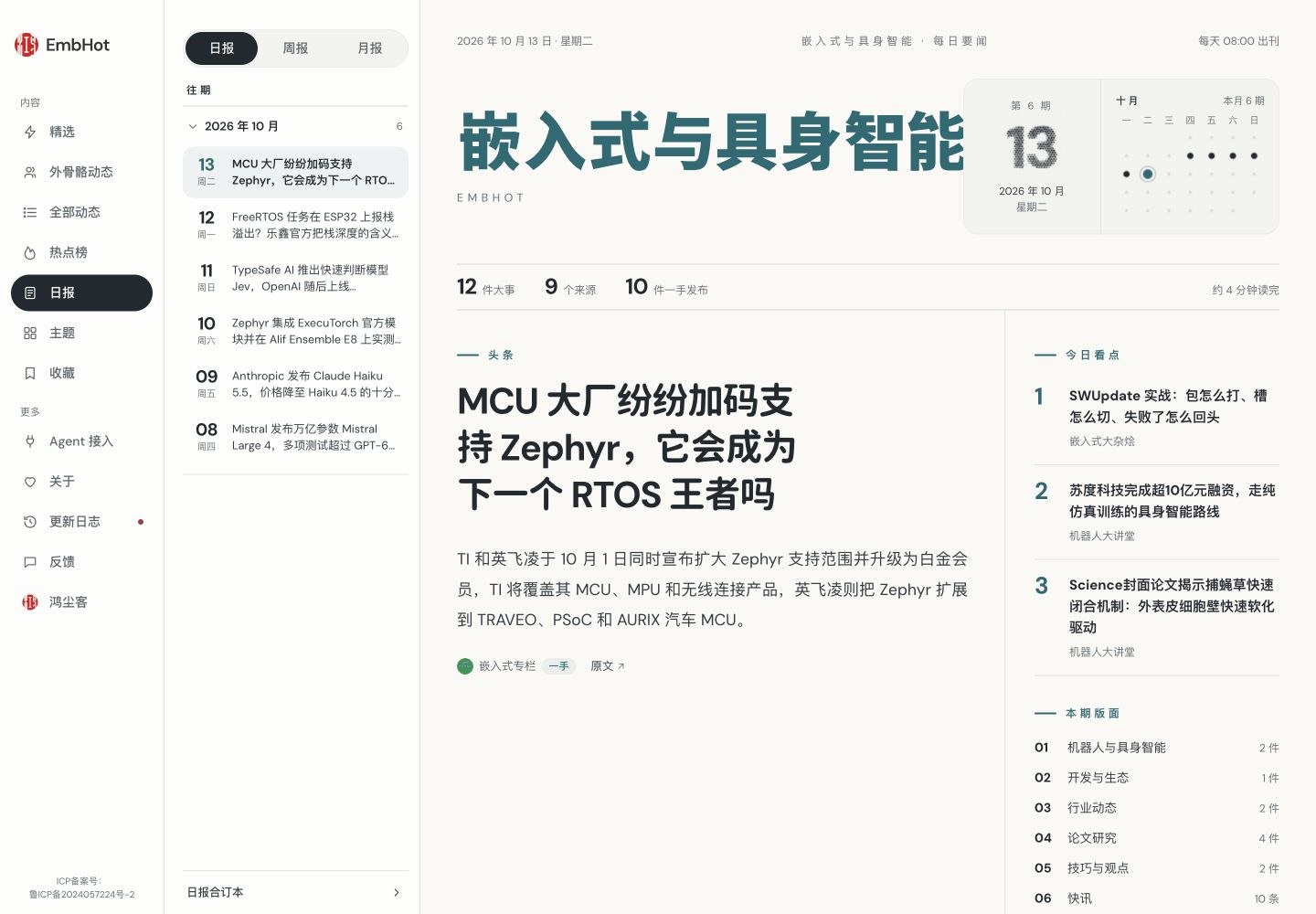
Task: Open 全部动态 via its list icon
Action: (x=30, y=212)
